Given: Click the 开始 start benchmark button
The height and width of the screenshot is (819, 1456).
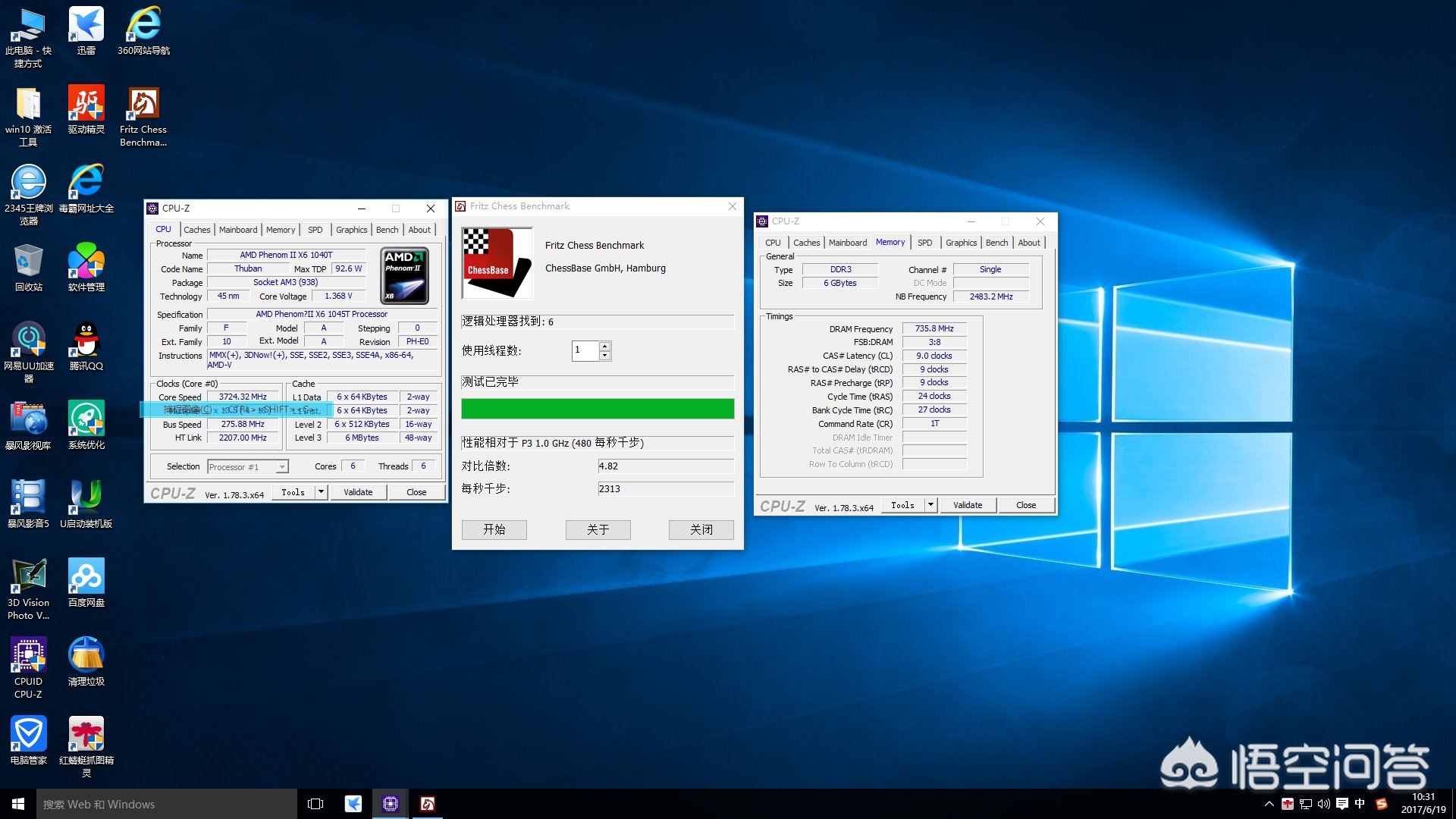Looking at the screenshot, I should [494, 529].
